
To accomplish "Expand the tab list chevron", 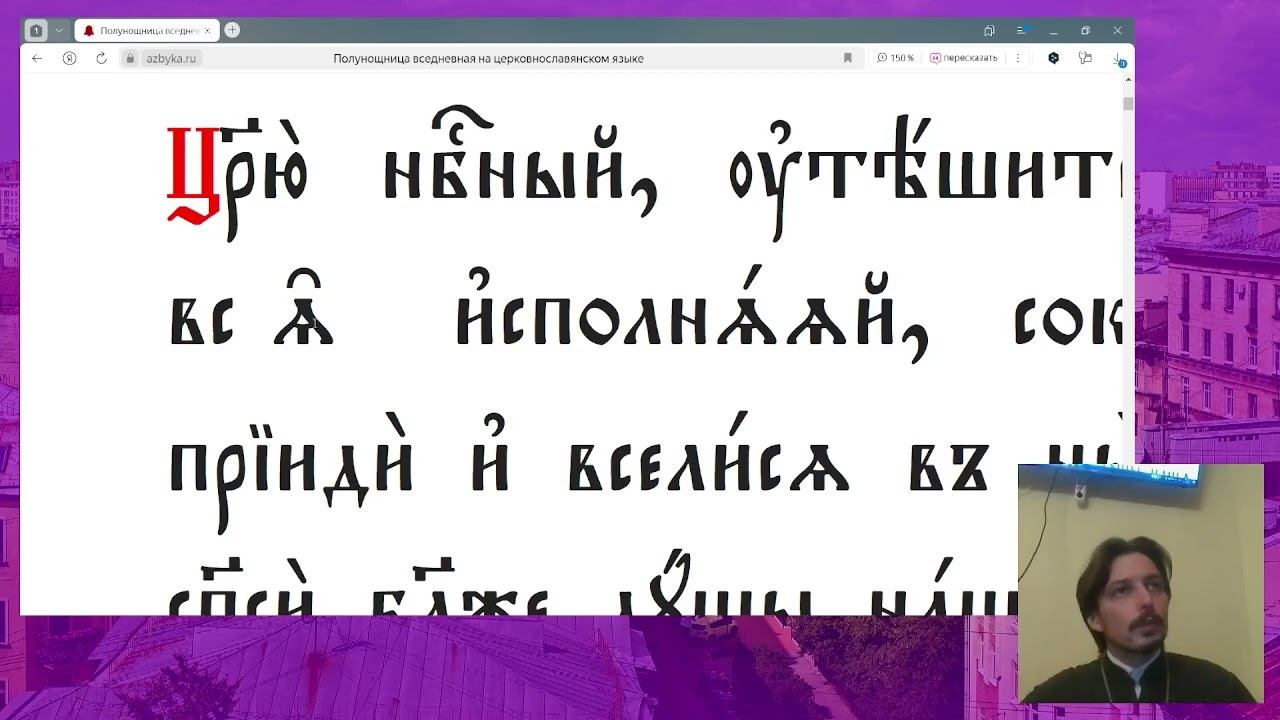I will pos(59,30).
